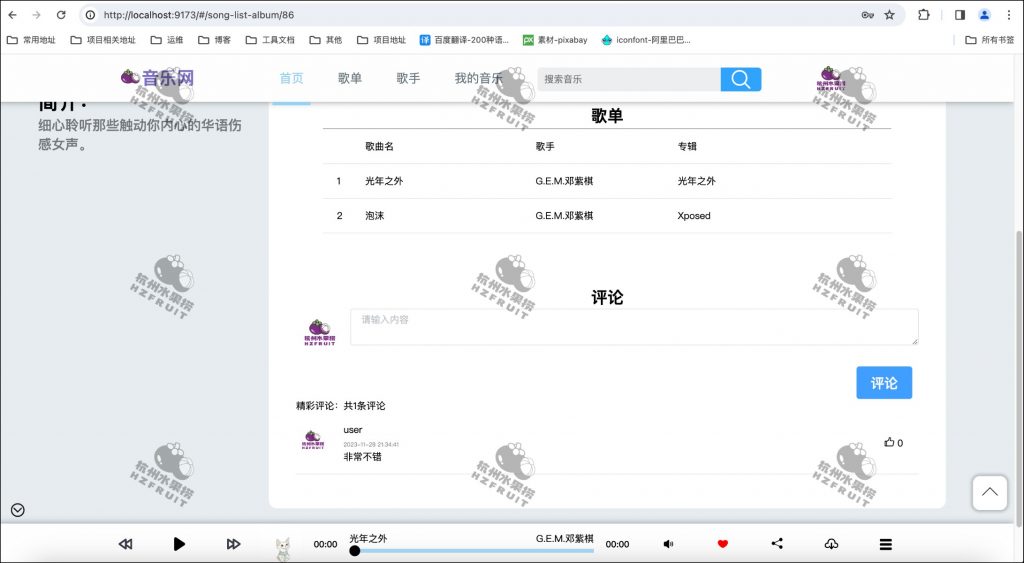Open the 常用地址 bookmark folder
1024x563 pixels.
tap(31, 40)
